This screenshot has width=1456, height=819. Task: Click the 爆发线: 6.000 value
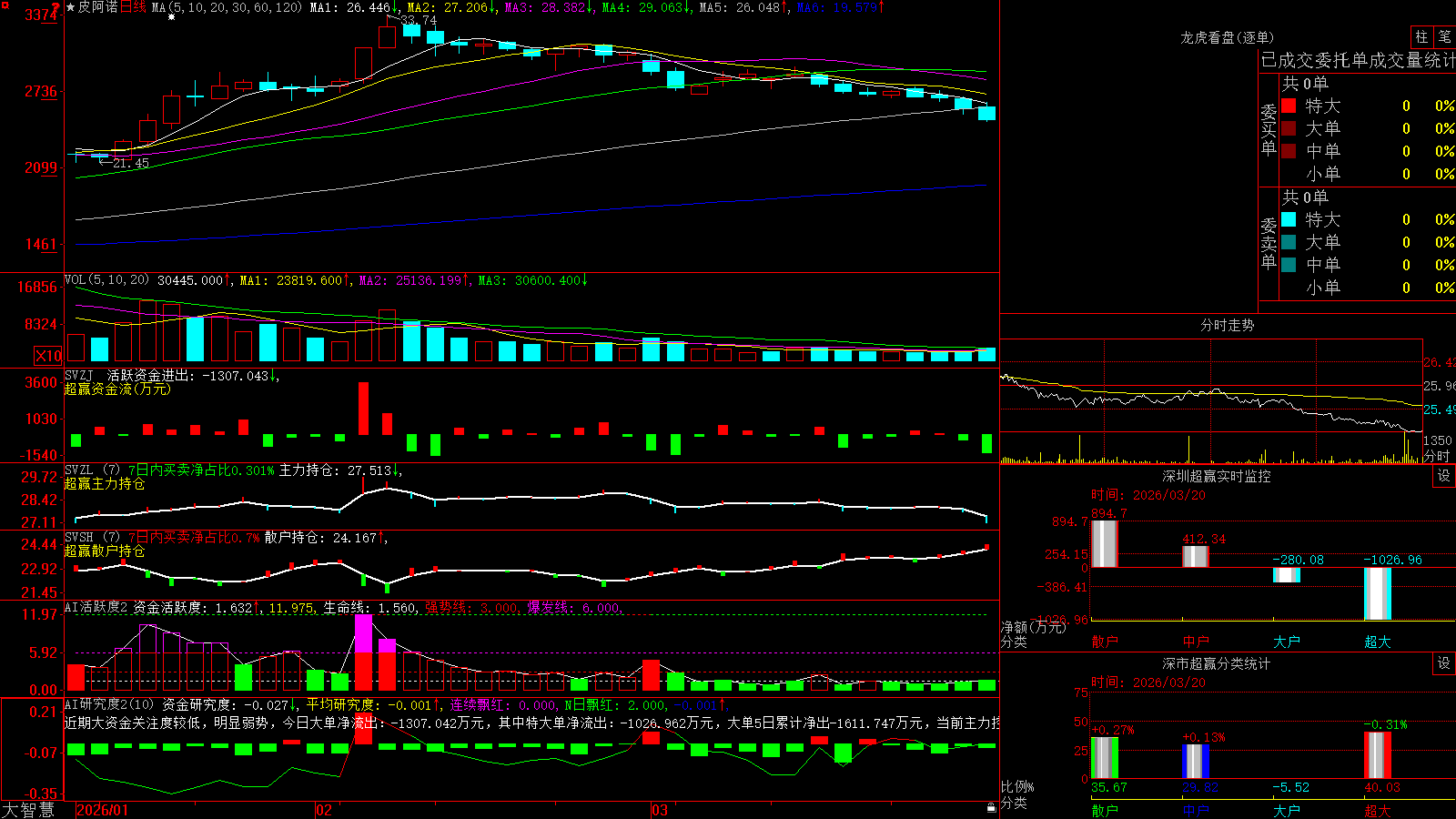(x=573, y=608)
